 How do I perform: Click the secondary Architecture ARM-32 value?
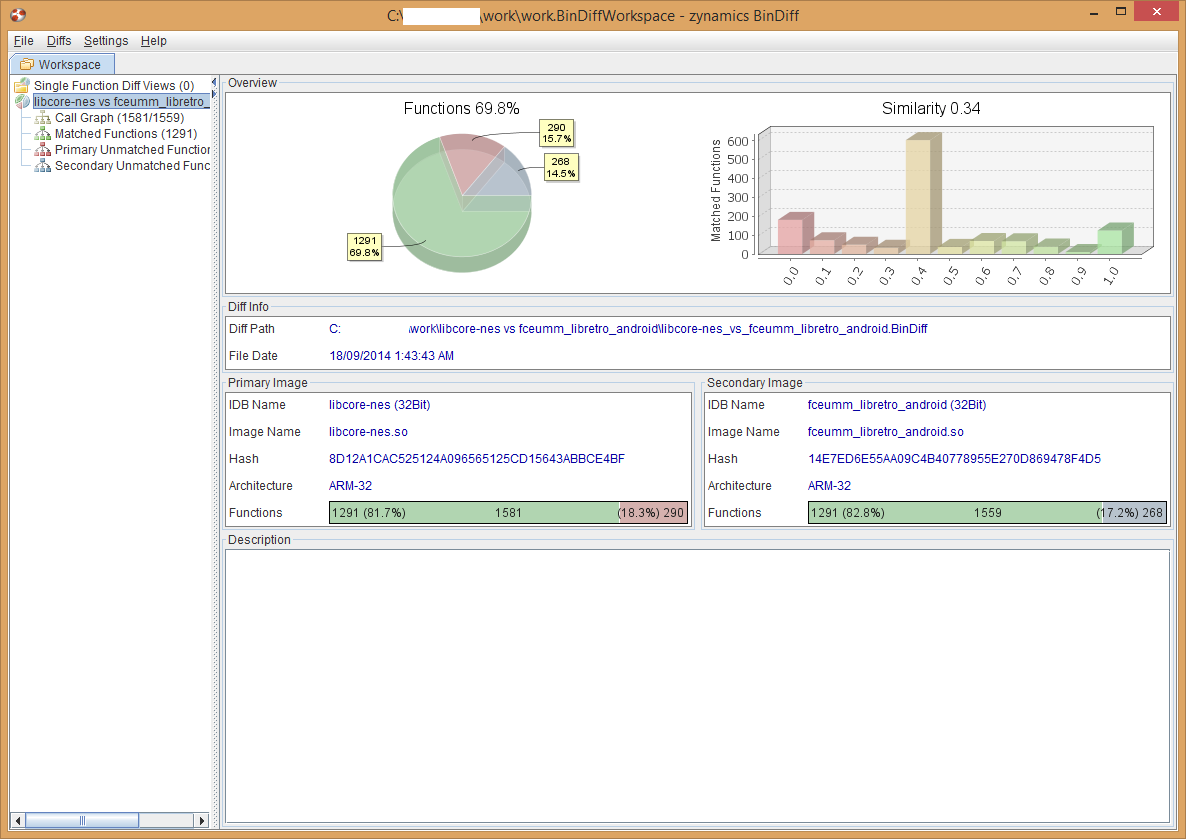[829, 486]
